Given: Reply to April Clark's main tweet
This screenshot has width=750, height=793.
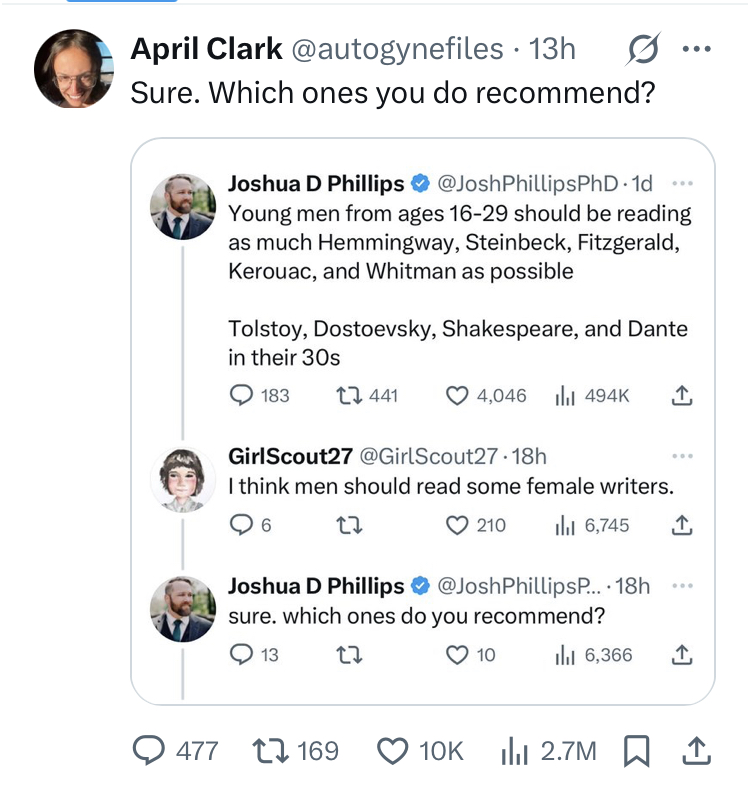Looking at the screenshot, I should pyautogui.click(x=152, y=750).
